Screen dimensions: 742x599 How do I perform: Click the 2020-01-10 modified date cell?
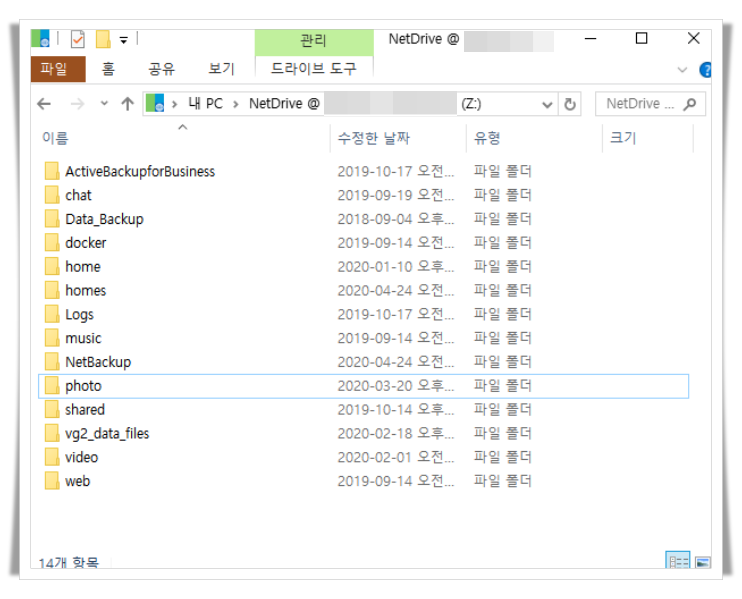click(396, 266)
